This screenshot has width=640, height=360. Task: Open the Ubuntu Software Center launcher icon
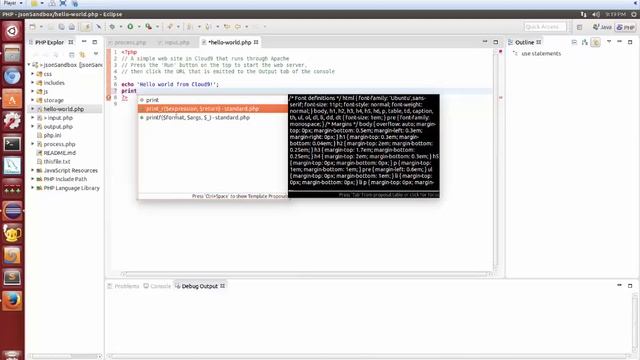[12, 99]
